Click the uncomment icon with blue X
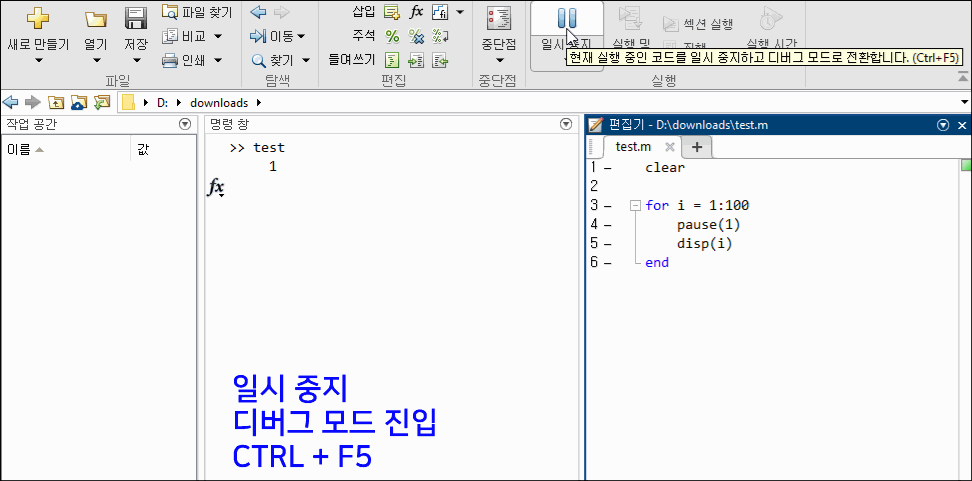This screenshot has width=972, height=481. point(417,36)
